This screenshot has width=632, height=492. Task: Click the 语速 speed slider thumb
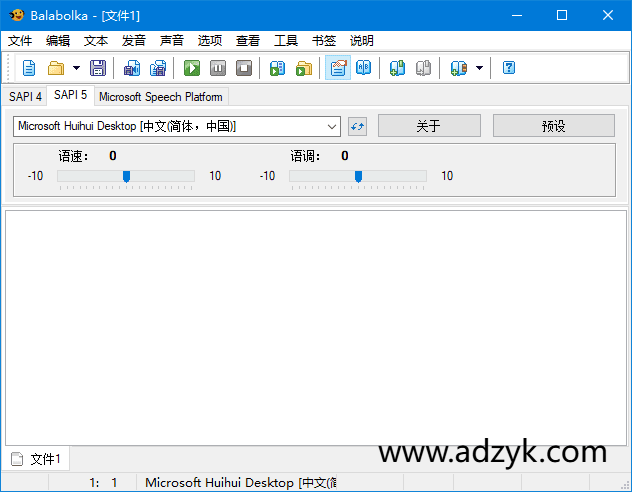pos(126,176)
